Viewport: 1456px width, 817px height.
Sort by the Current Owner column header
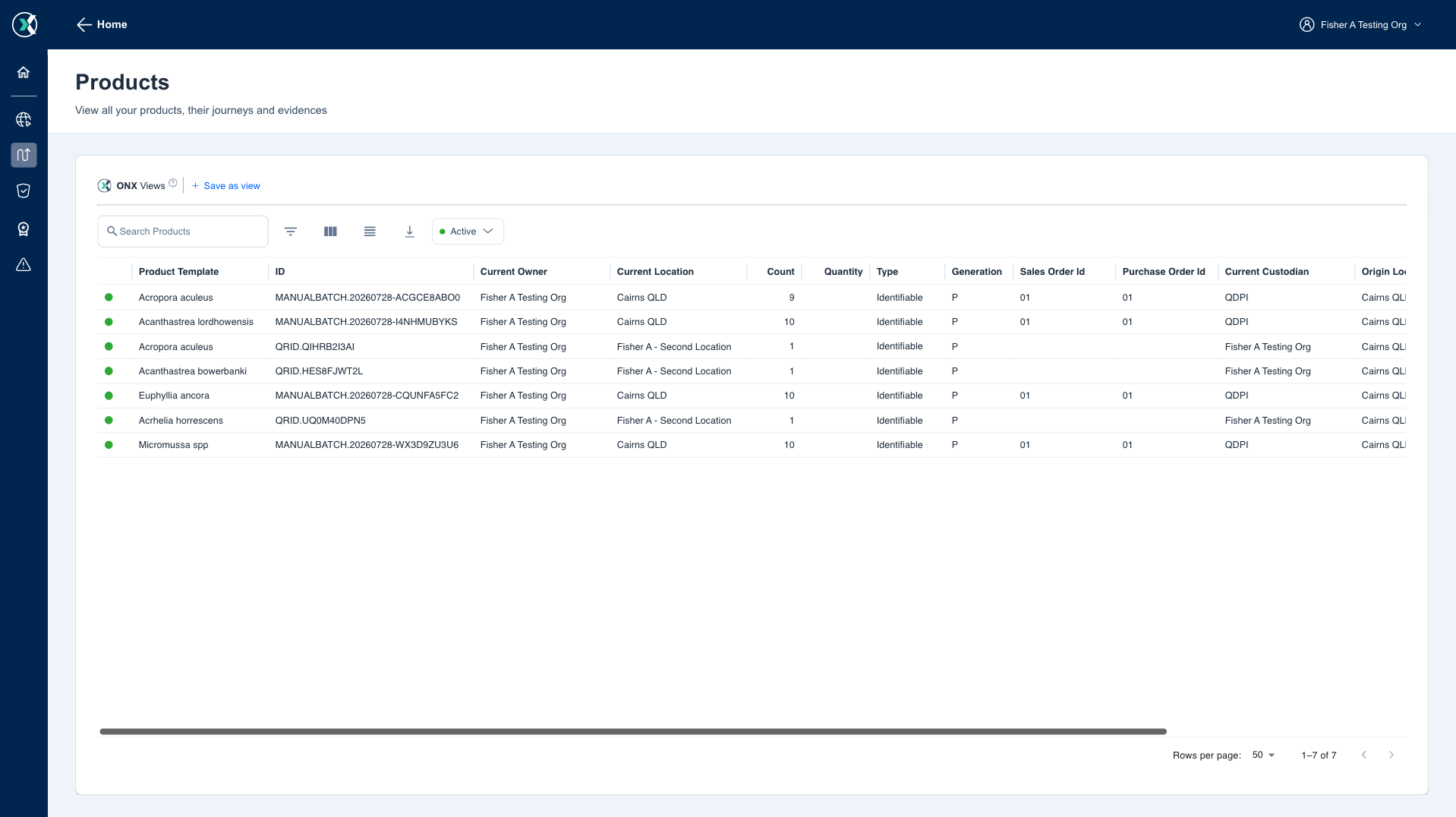coord(514,272)
